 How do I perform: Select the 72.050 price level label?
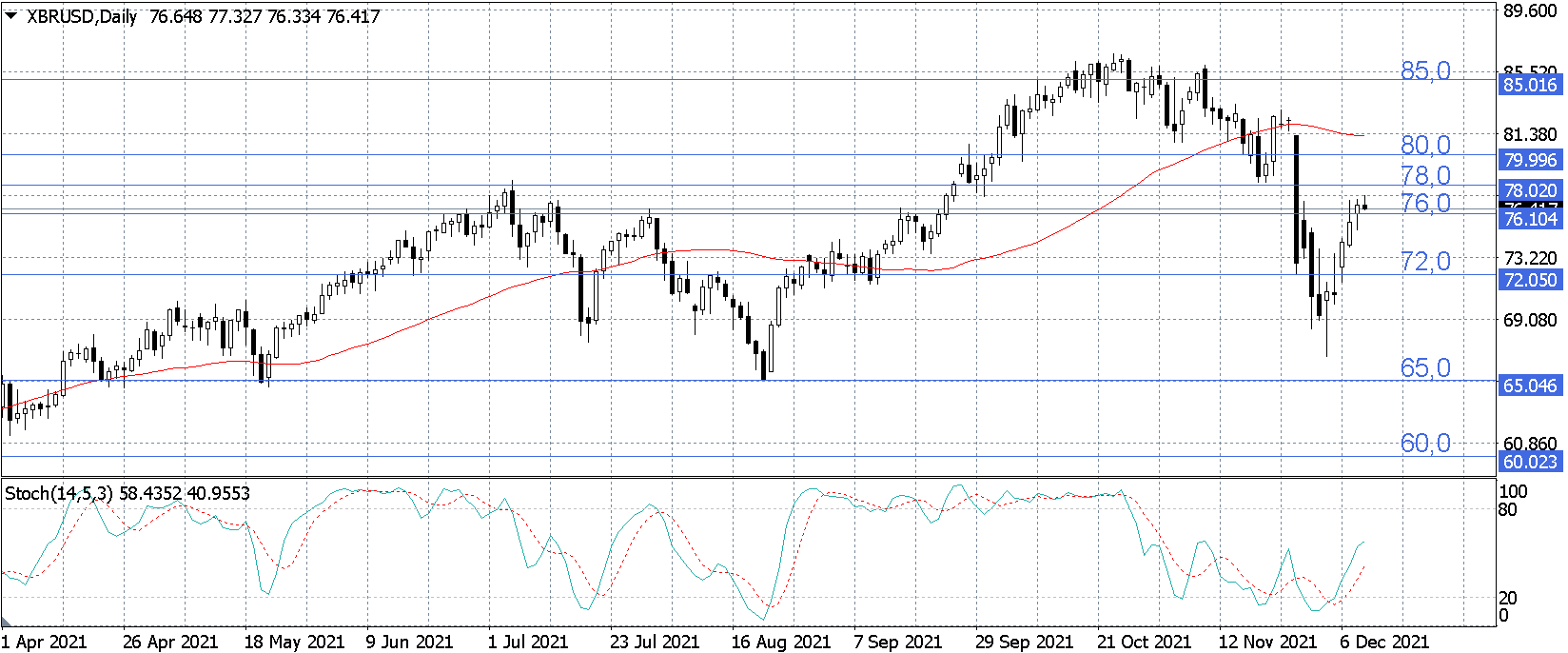pos(1529,280)
